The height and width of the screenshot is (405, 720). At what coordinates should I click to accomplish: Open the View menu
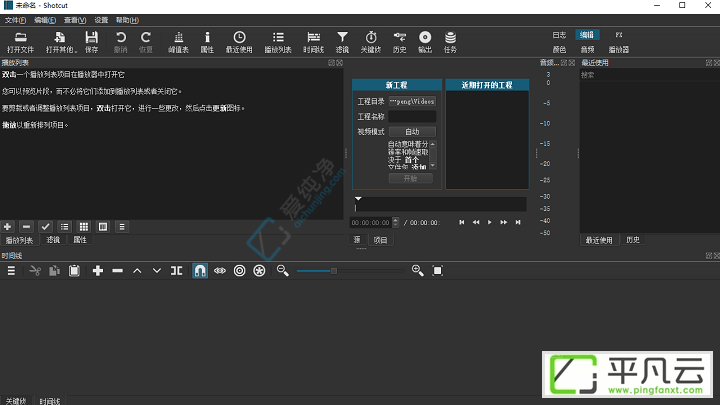(x=74, y=20)
